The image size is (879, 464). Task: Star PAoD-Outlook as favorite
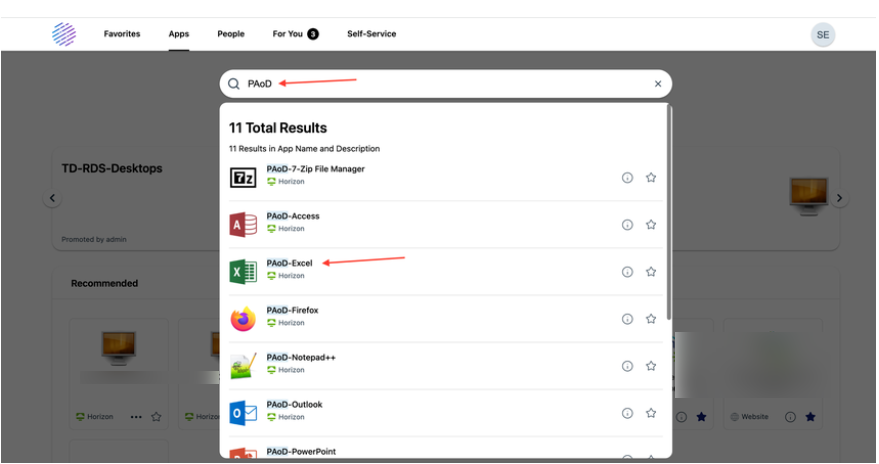(x=651, y=413)
